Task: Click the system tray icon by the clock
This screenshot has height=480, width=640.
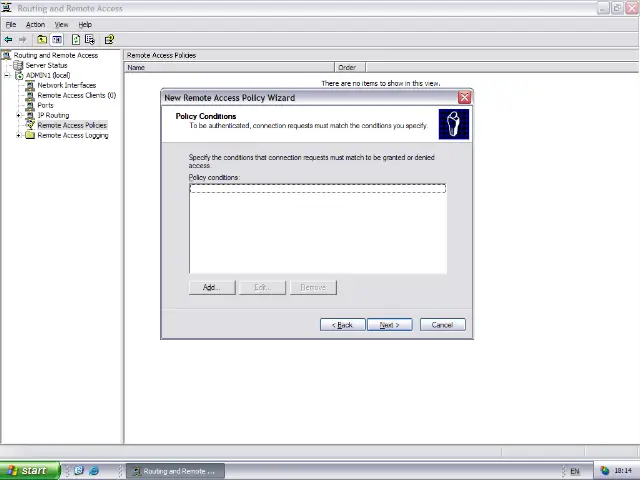Action: tap(604, 471)
